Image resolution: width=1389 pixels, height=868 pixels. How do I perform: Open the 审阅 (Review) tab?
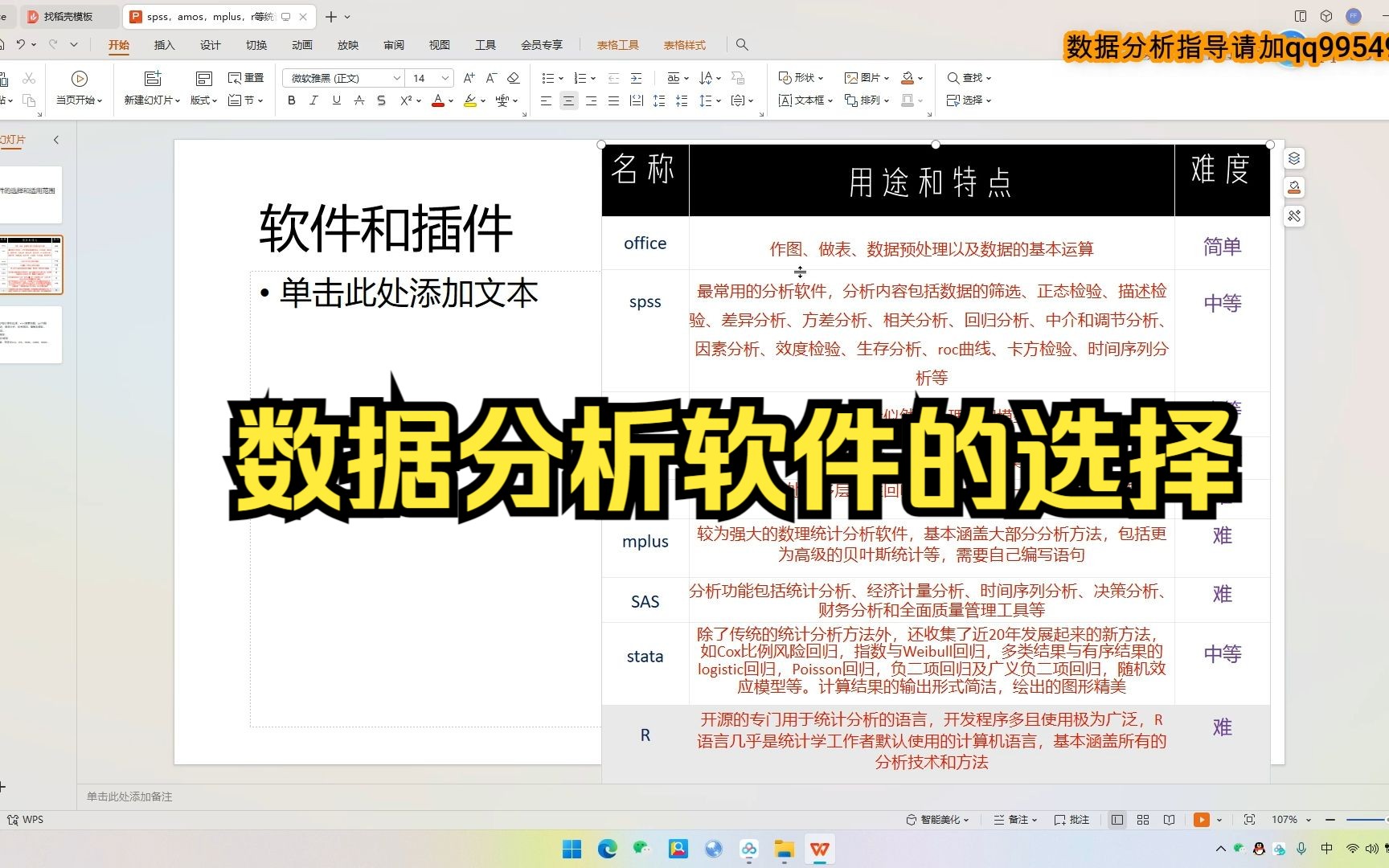click(394, 45)
